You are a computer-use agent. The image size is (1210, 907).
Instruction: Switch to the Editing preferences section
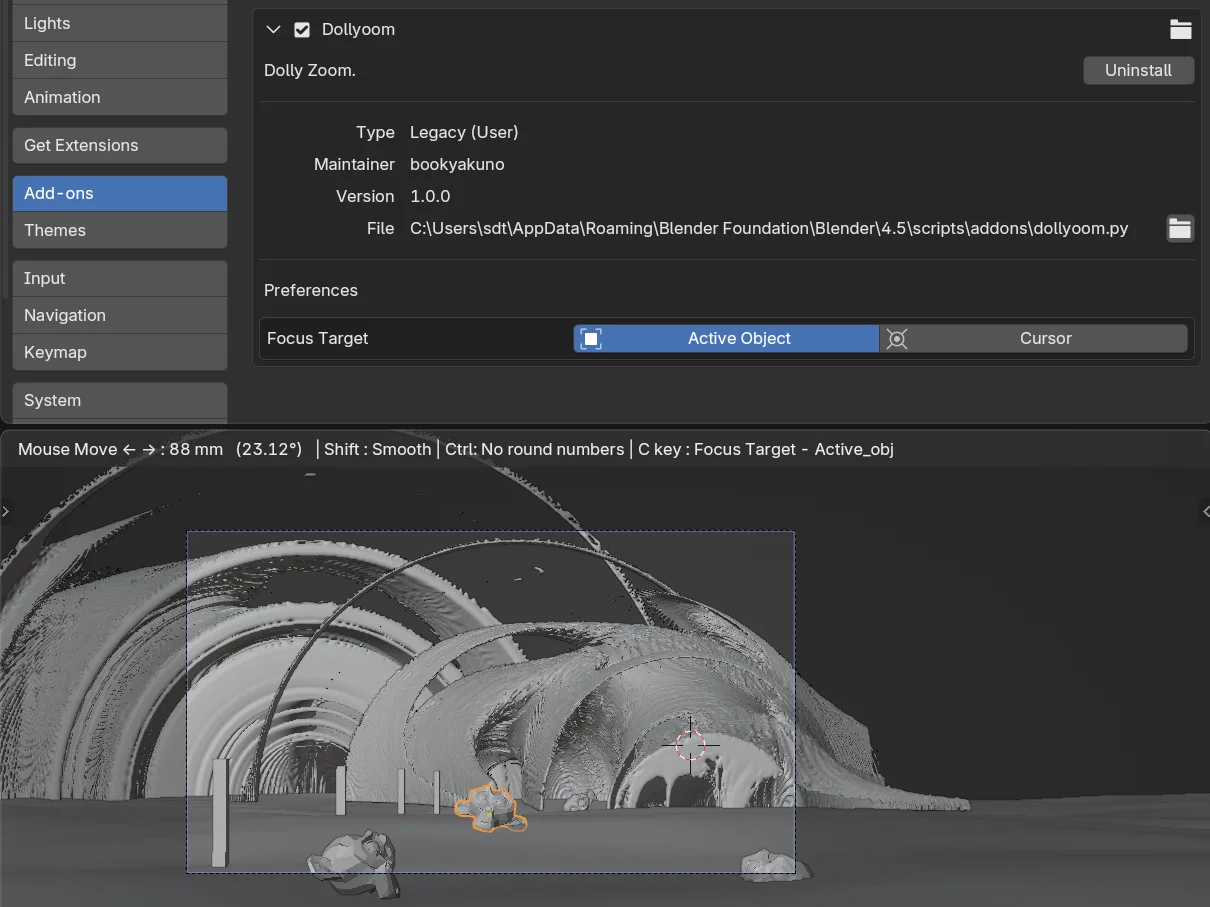tap(119, 60)
